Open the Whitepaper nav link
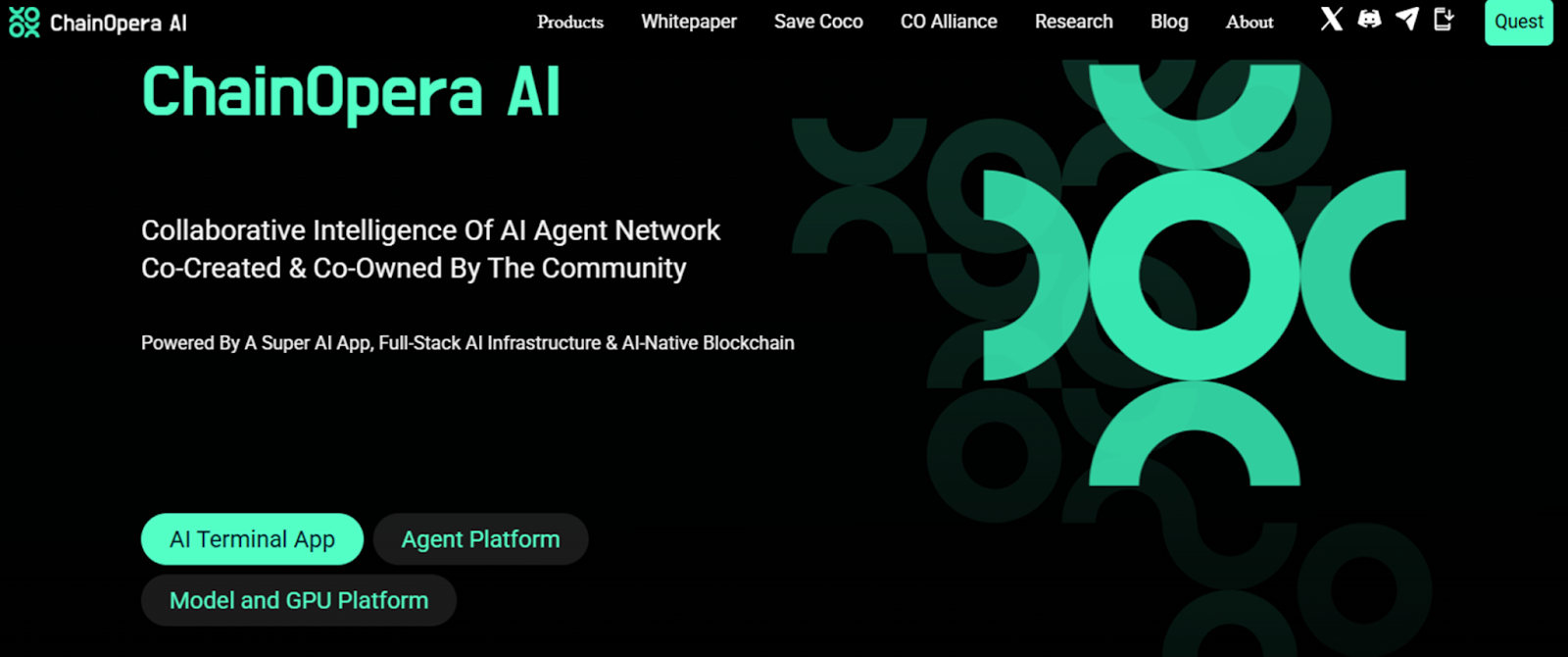The height and width of the screenshot is (657, 1568). 689,22
